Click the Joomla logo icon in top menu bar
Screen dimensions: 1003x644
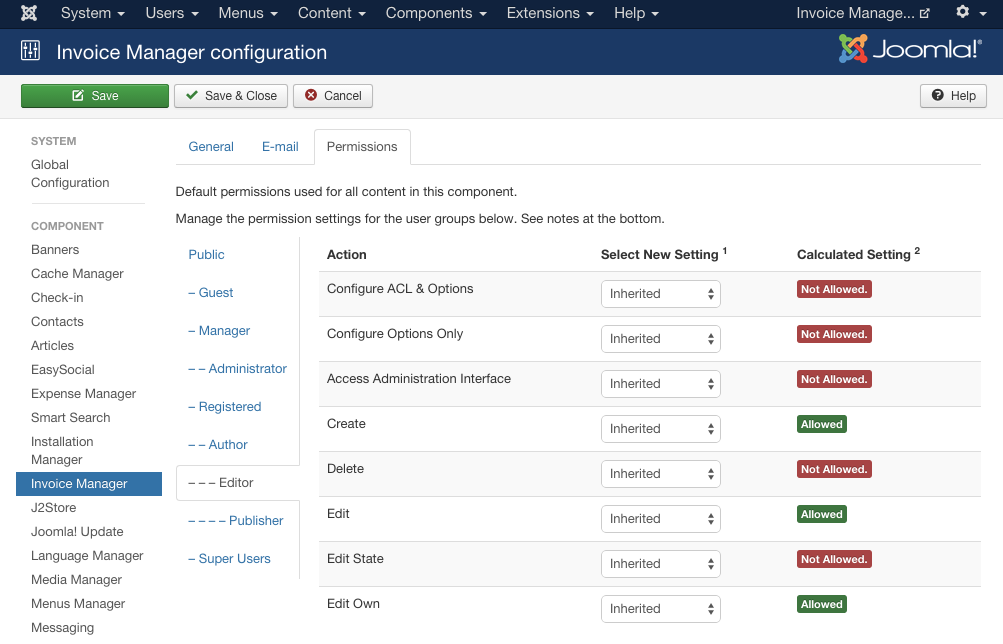(x=29, y=13)
